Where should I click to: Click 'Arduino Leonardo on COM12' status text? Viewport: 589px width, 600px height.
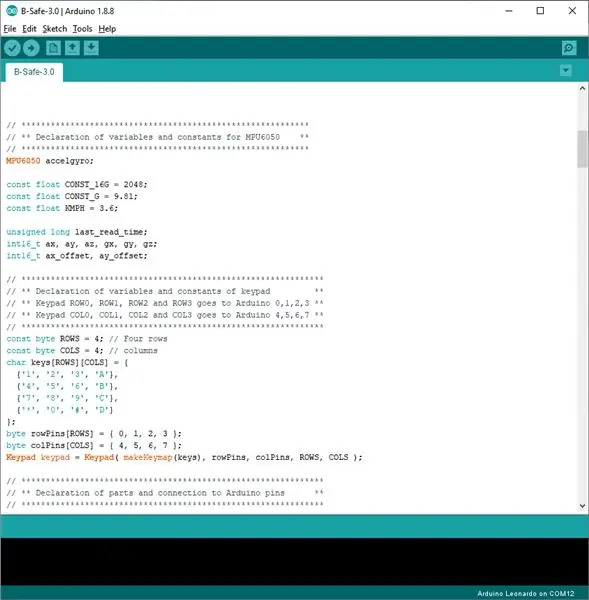coord(525,593)
